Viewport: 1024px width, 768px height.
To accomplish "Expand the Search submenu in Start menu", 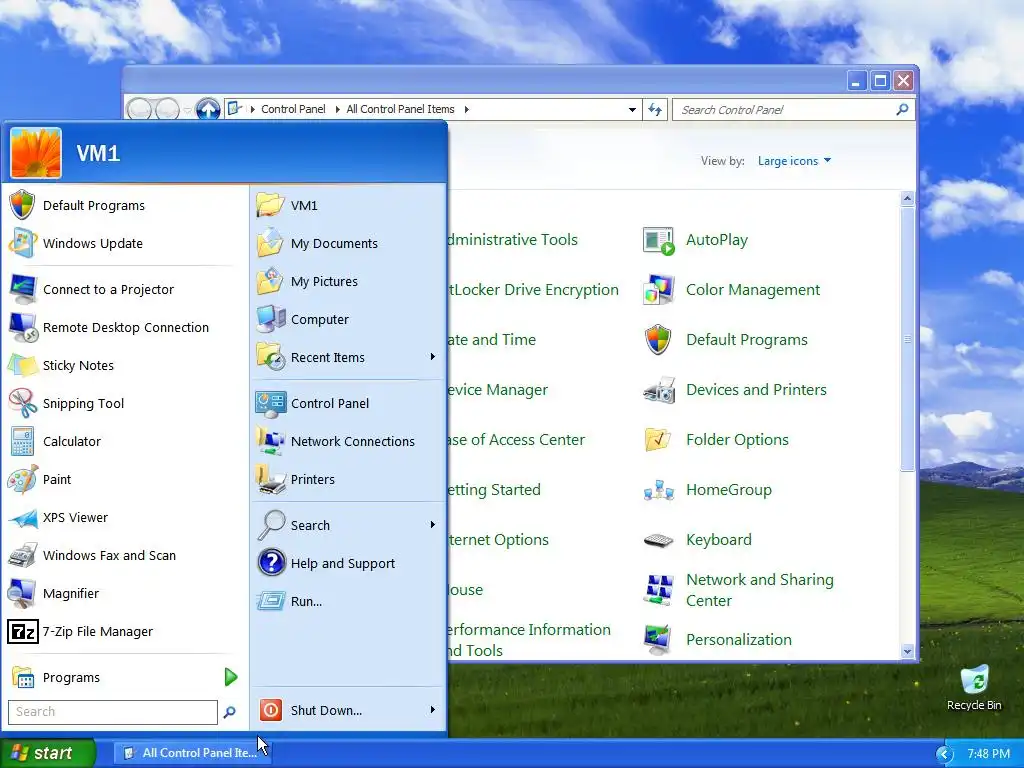I will click(432, 524).
